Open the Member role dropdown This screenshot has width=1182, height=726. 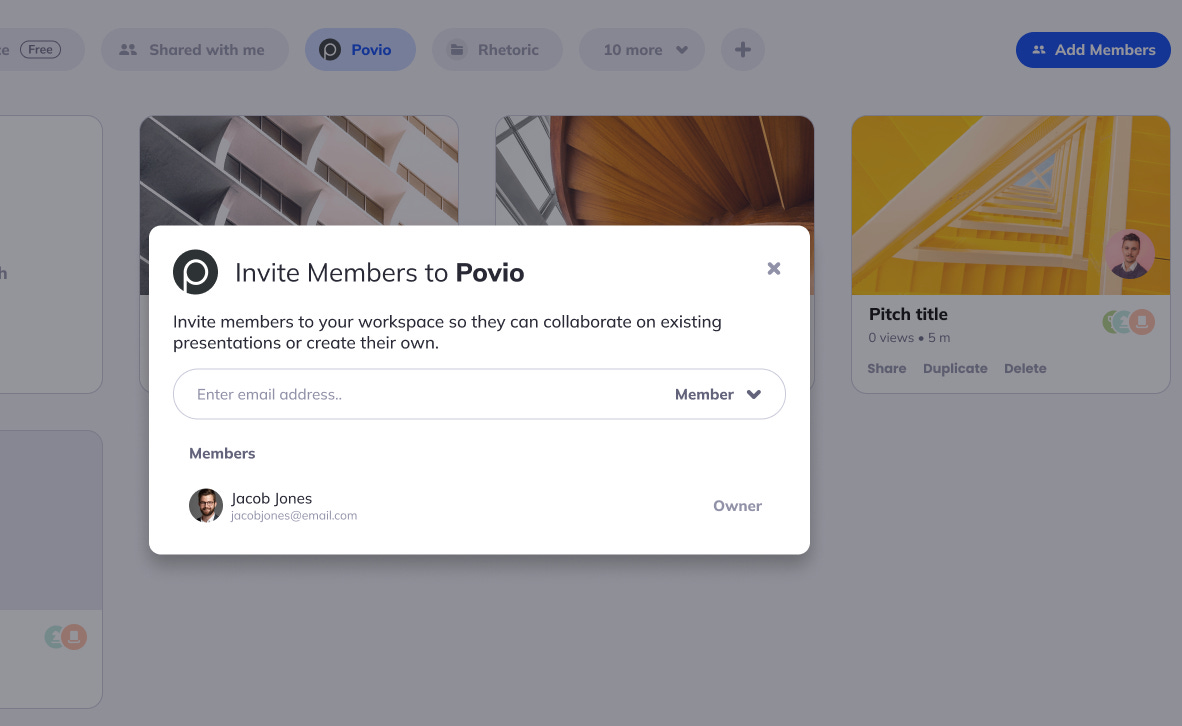pos(718,394)
